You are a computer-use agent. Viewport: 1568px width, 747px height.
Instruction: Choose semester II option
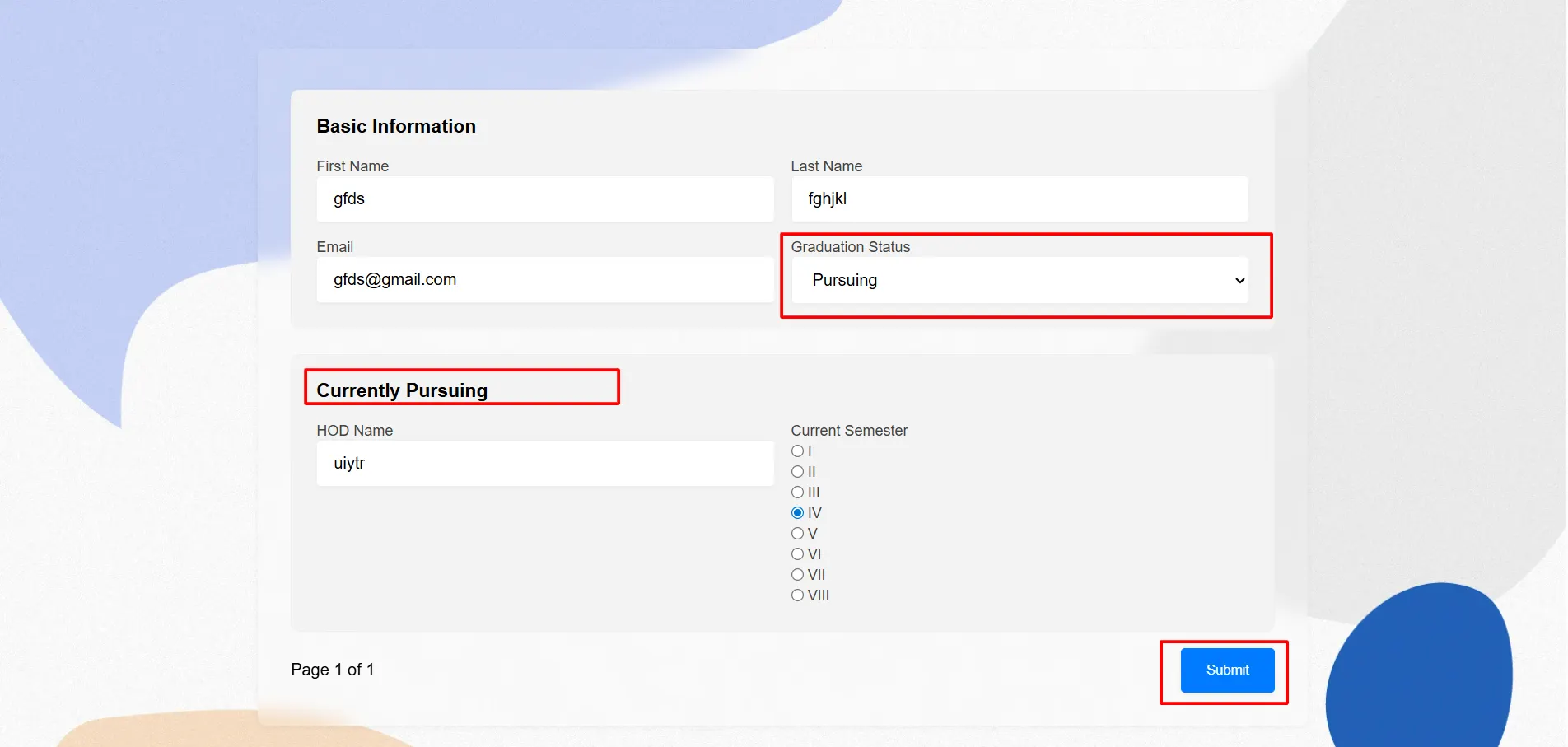coord(797,472)
